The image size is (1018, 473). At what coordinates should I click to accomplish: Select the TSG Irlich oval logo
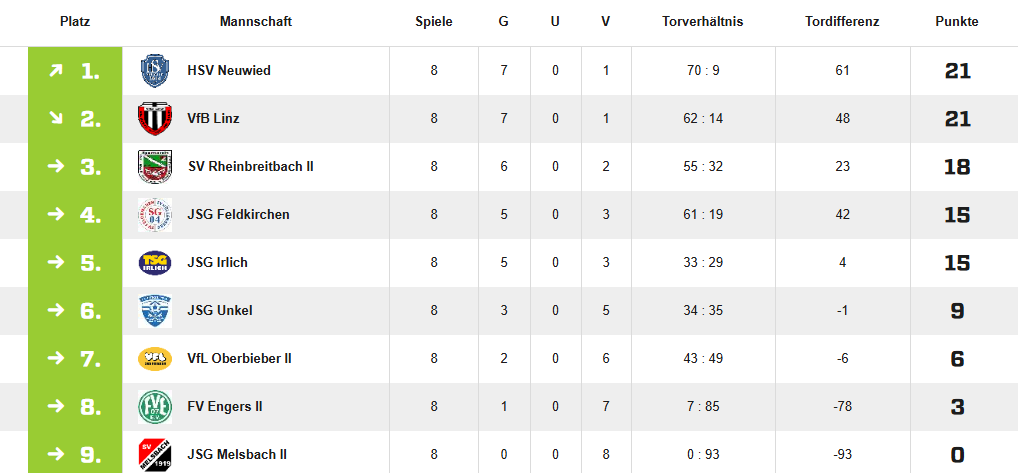(x=155, y=263)
